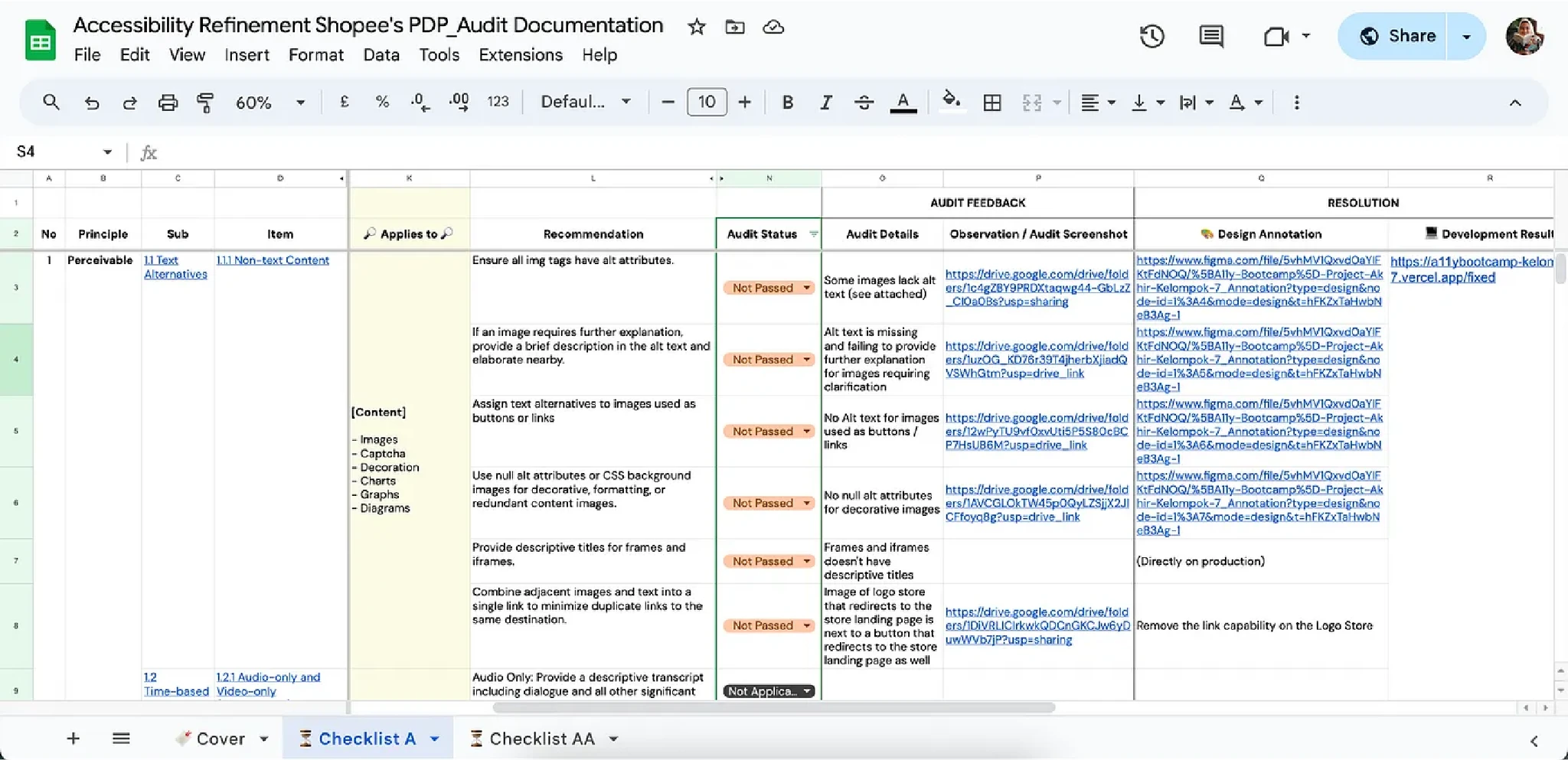Screen dimensions: 1568x760
Task: Open the comments panel icon
Action: click(x=1211, y=36)
